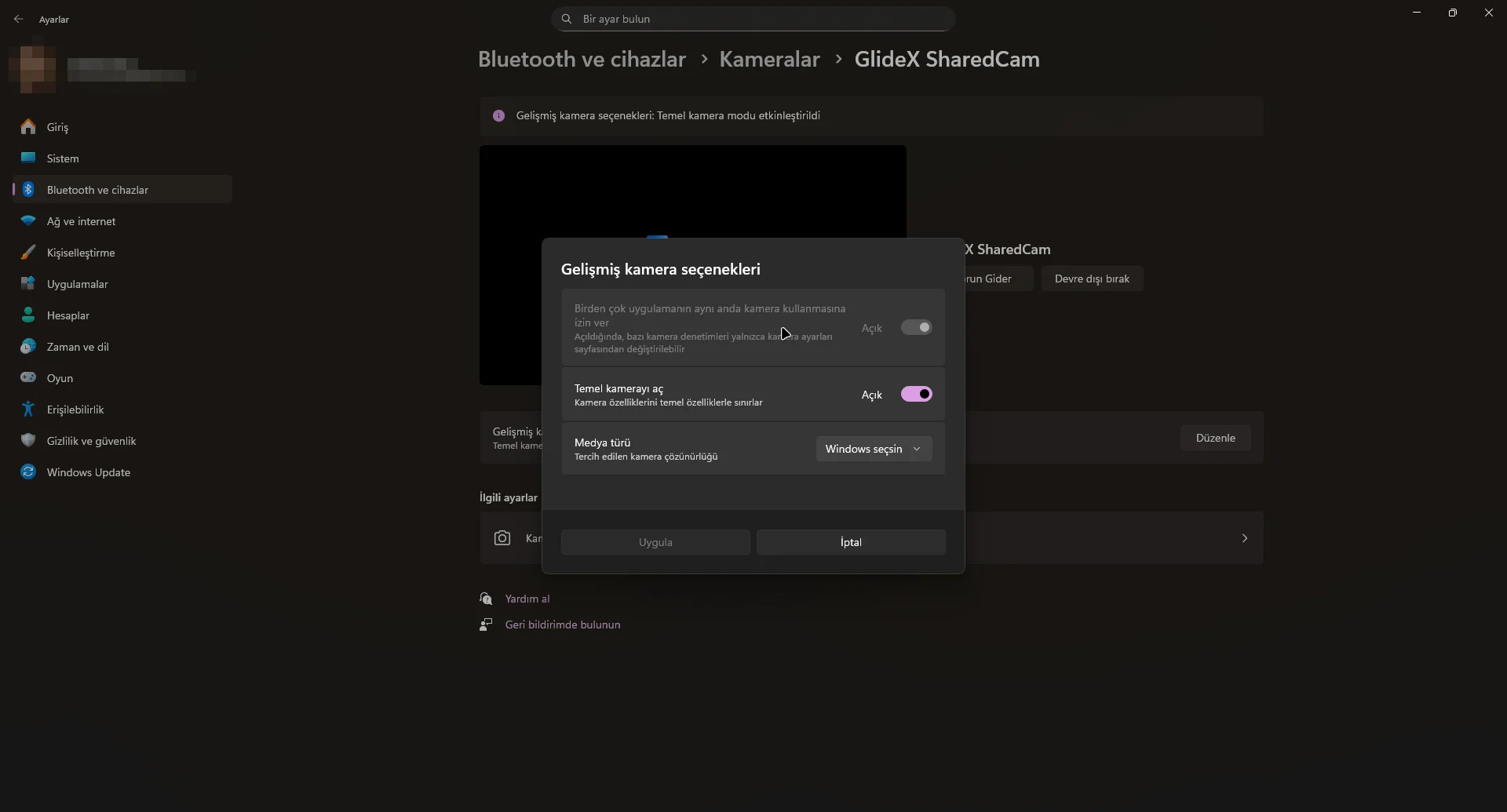
Task: Navigate to Kameralar in the breadcrumb
Action: (x=769, y=58)
